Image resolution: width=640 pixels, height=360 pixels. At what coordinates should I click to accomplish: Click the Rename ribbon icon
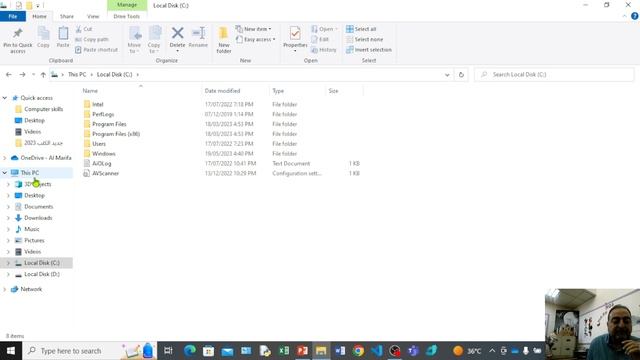[198, 37]
